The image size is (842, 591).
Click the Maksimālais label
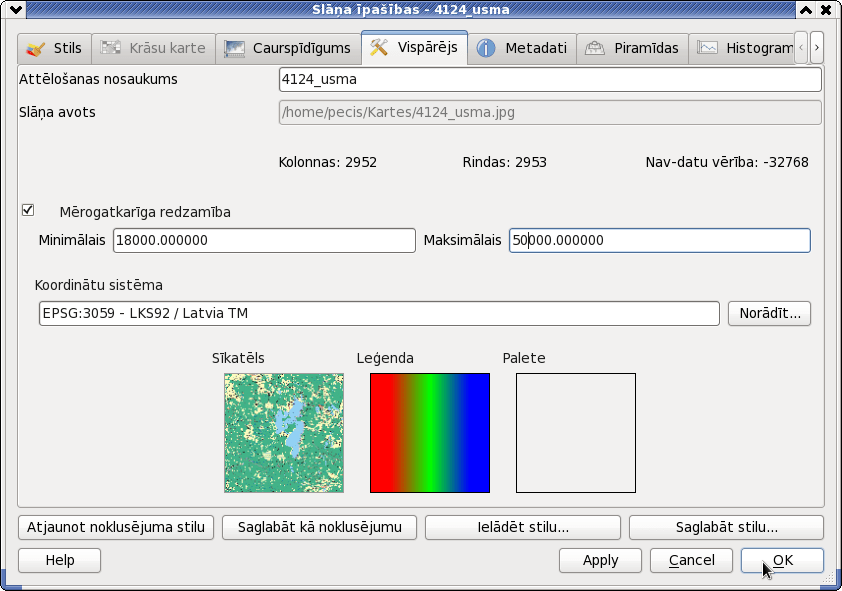click(x=462, y=240)
